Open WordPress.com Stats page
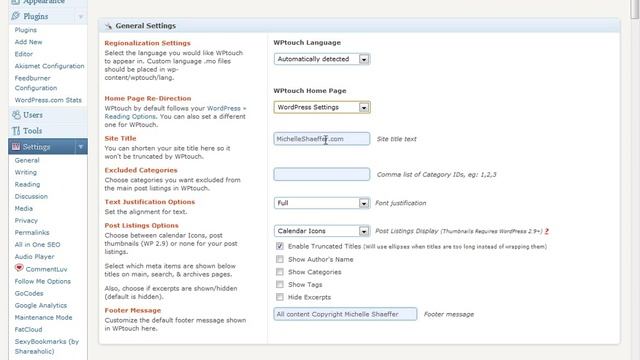The image size is (640, 360). [x=48, y=100]
